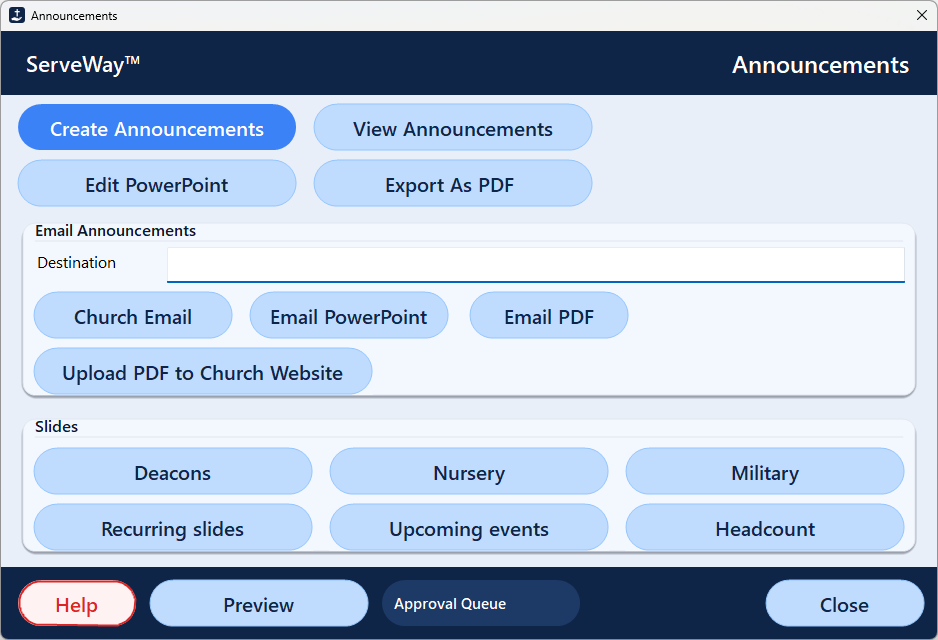Close the Announcements window with X
Viewport: 938px width, 640px height.
click(922, 16)
